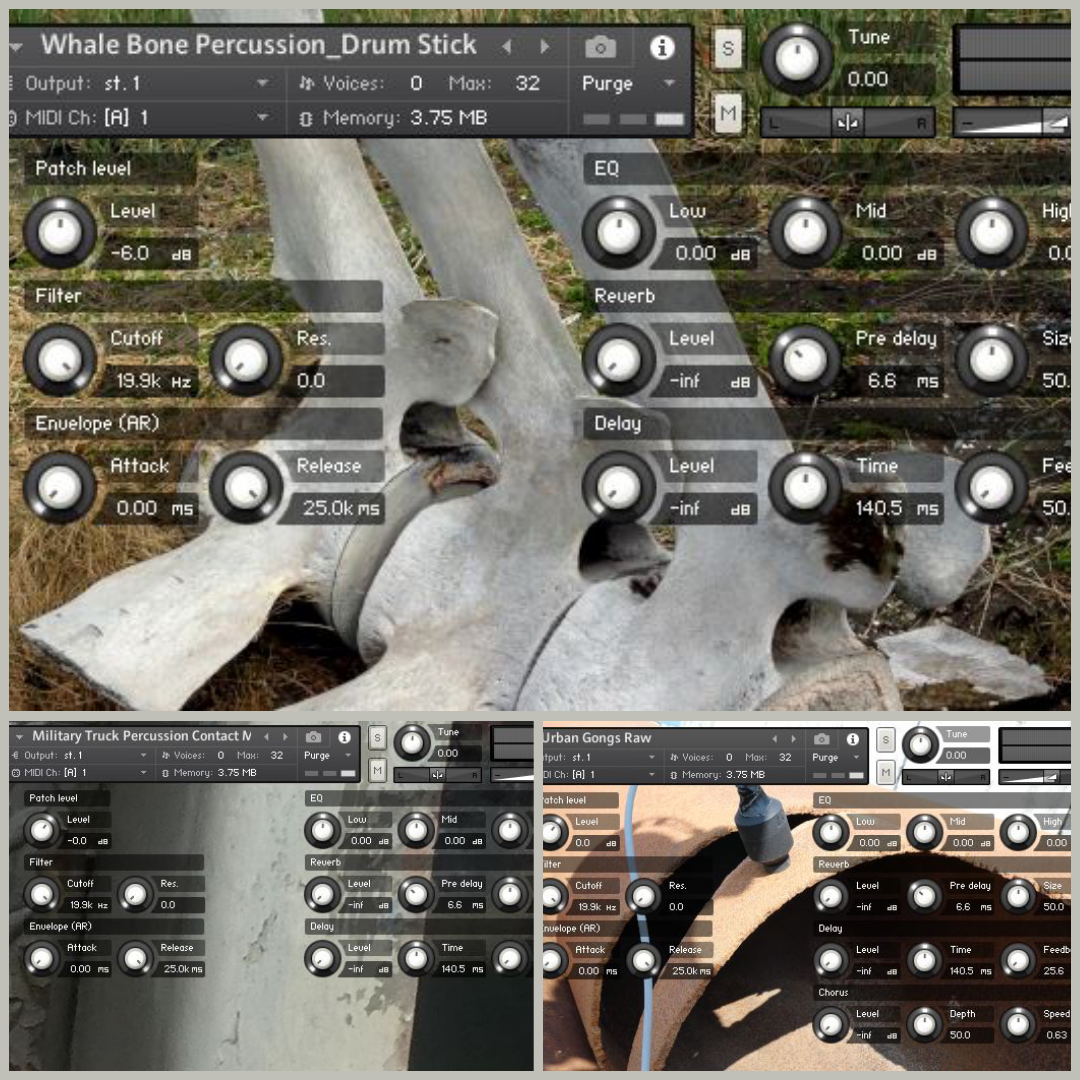Mute the Whale Bone Percussion instrument with M

(727, 115)
